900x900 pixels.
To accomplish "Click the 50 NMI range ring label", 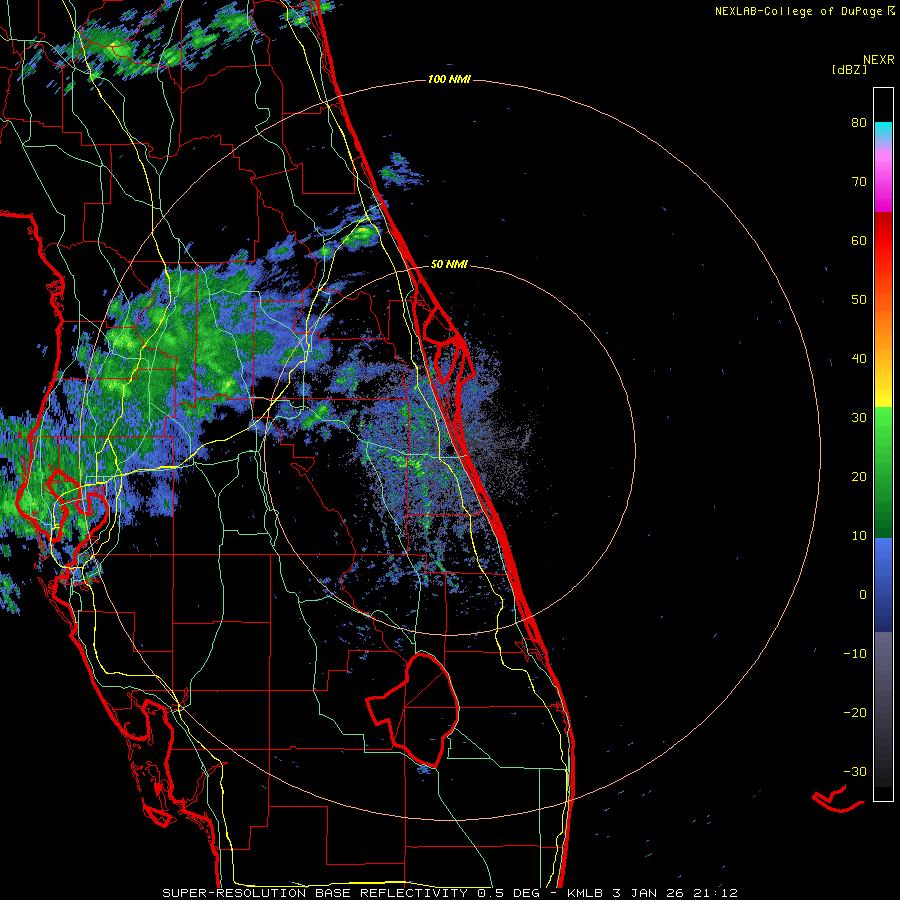I will [x=449, y=264].
